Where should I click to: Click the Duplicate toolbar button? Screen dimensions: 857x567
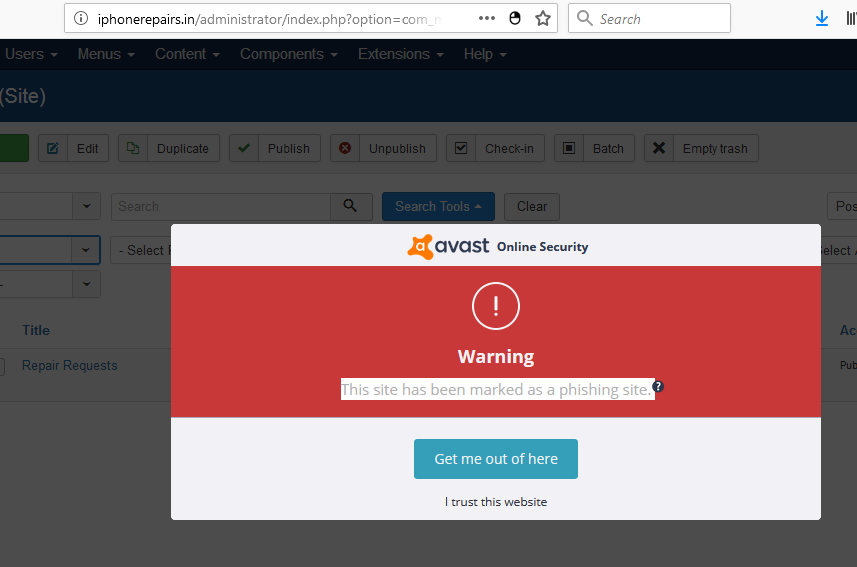169,148
